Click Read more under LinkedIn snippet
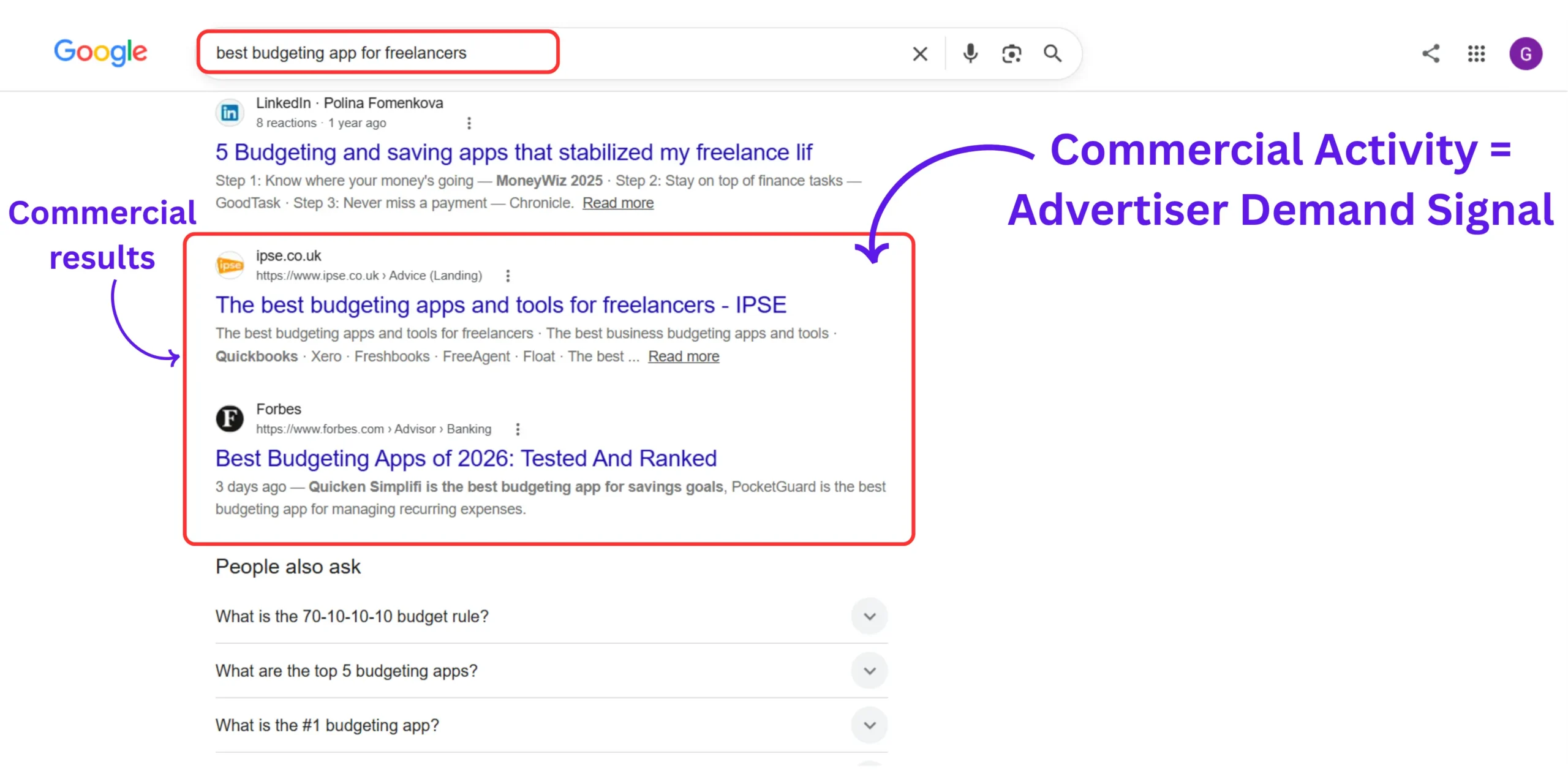This screenshot has height=784, width=1568. click(x=617, y=203)
